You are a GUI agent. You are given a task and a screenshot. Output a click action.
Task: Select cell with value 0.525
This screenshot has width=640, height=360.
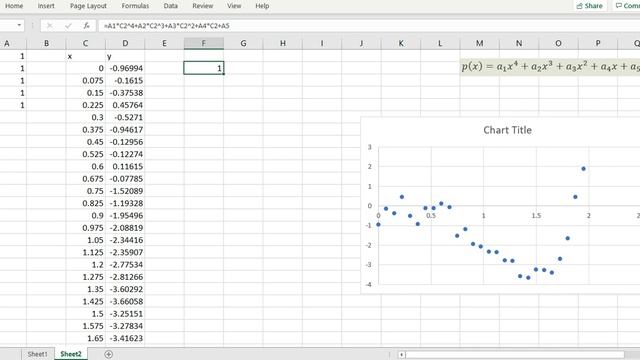pos(85,154)
